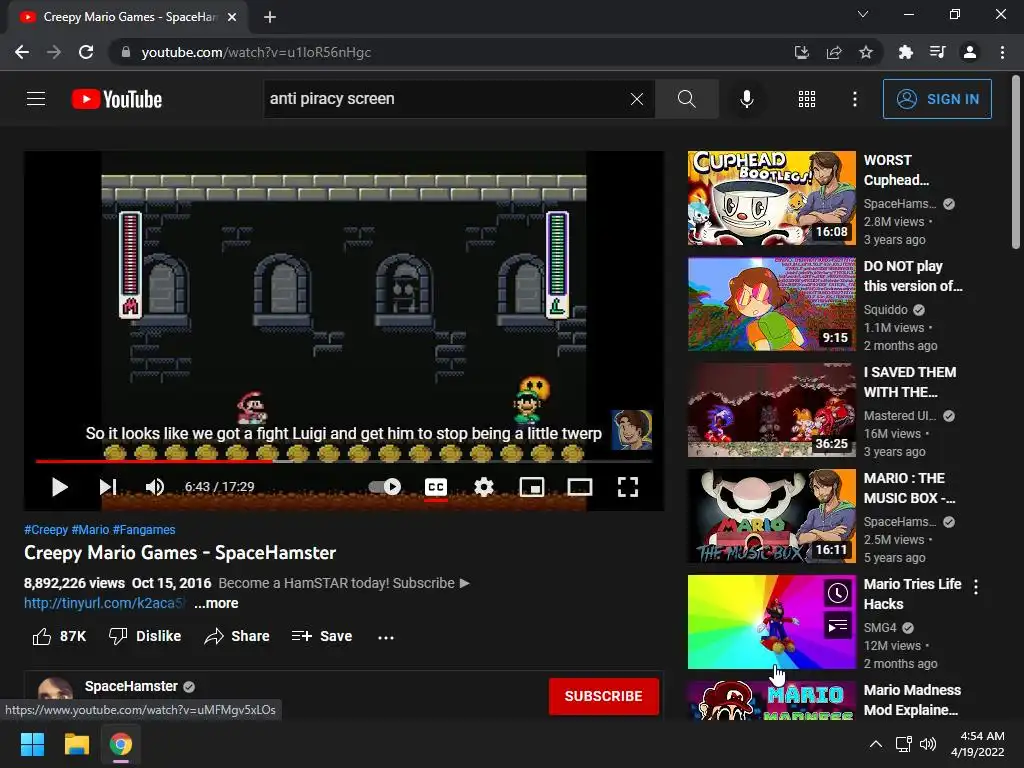The width and height of the screenshot is (1024, 768).
Task: Click the #Fangames hashtag
Action: tap(144, 530)
